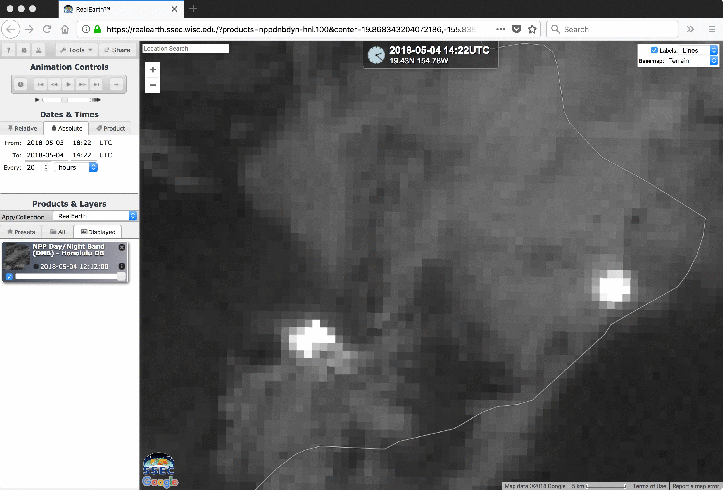723x490 pixels.
Task: Jump to the first animation frame
Action: pyautogui.click(x=42, y=85)
